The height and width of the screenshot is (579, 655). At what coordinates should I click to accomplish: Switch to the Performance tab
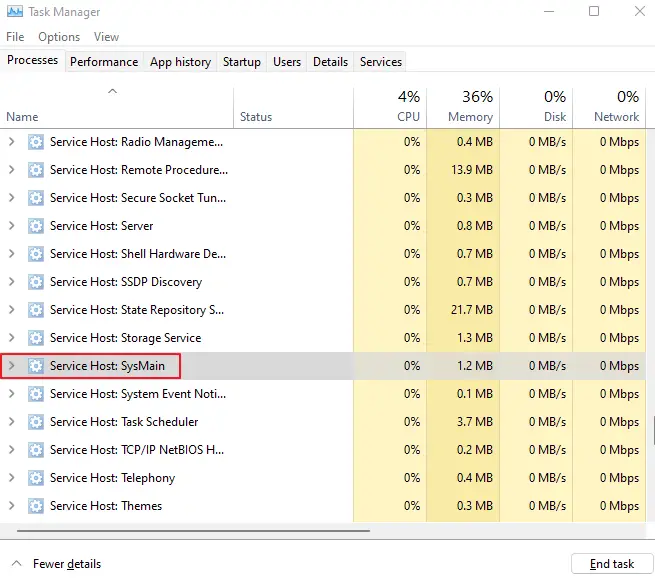[104, 62]
